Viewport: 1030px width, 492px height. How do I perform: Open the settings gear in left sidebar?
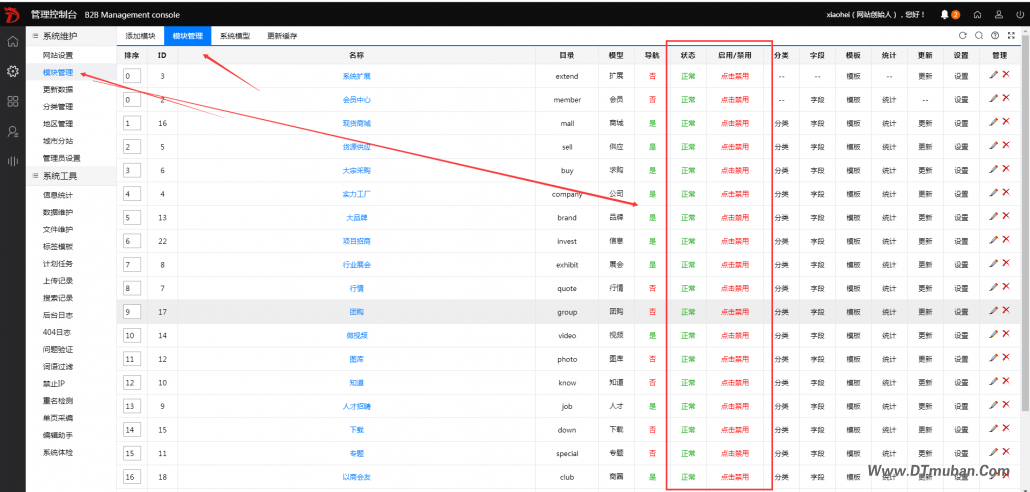(x=13, y=72)
